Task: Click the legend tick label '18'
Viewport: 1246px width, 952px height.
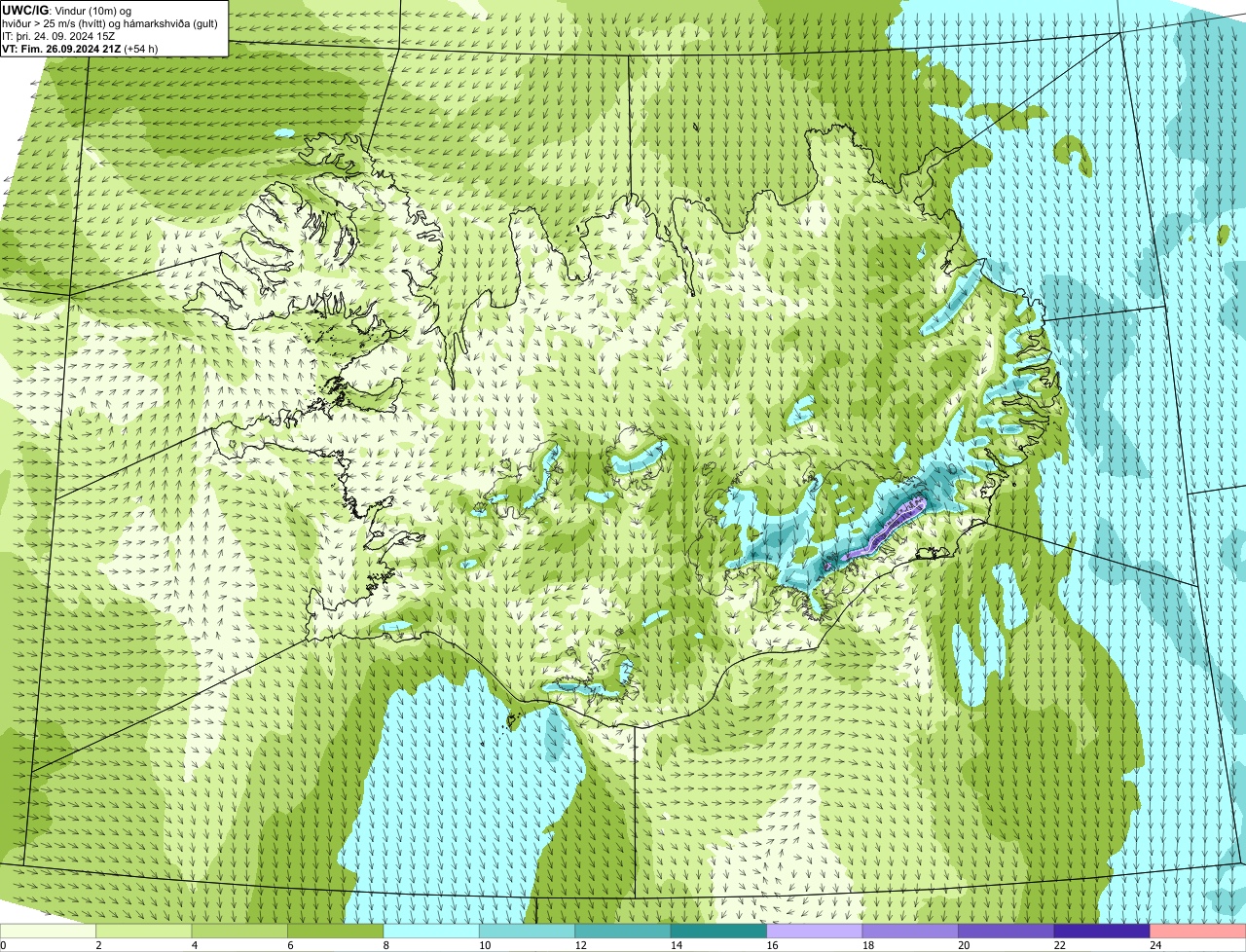Action: (868, 945)
